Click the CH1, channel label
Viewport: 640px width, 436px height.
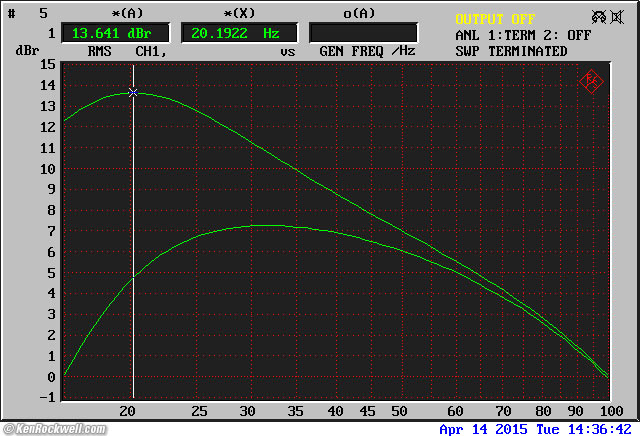[x=151, y=51]
